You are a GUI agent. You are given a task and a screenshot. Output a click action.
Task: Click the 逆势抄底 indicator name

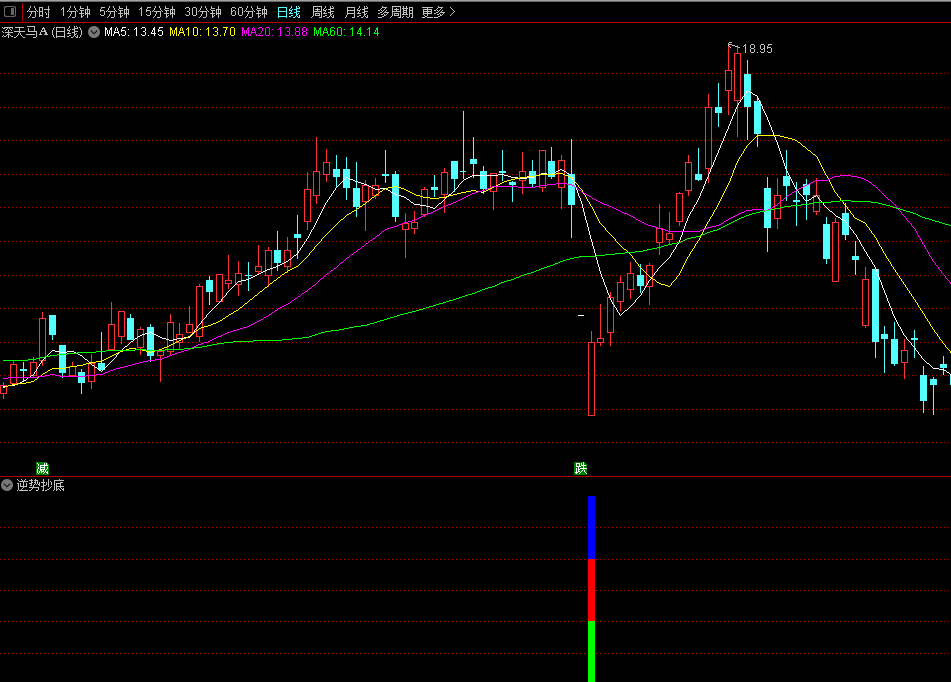(41, 485)
